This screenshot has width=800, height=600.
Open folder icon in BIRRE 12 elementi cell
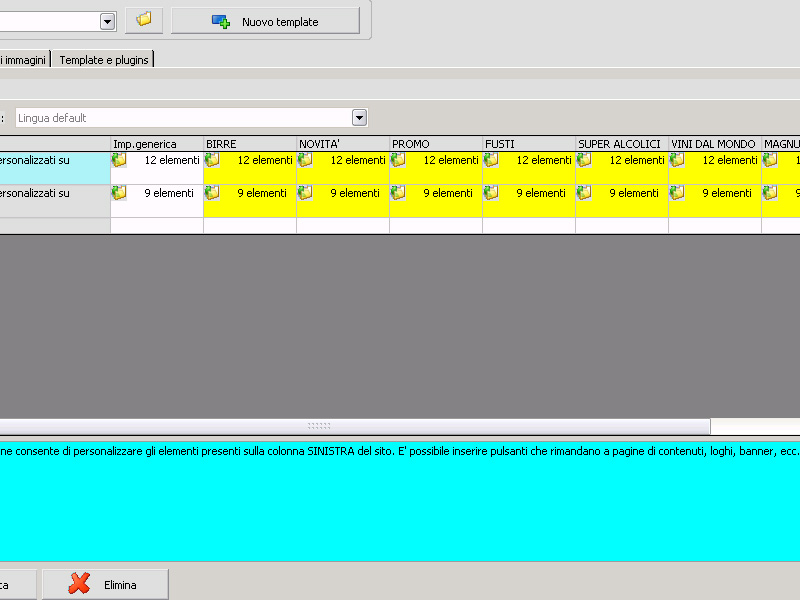(212, 160)
